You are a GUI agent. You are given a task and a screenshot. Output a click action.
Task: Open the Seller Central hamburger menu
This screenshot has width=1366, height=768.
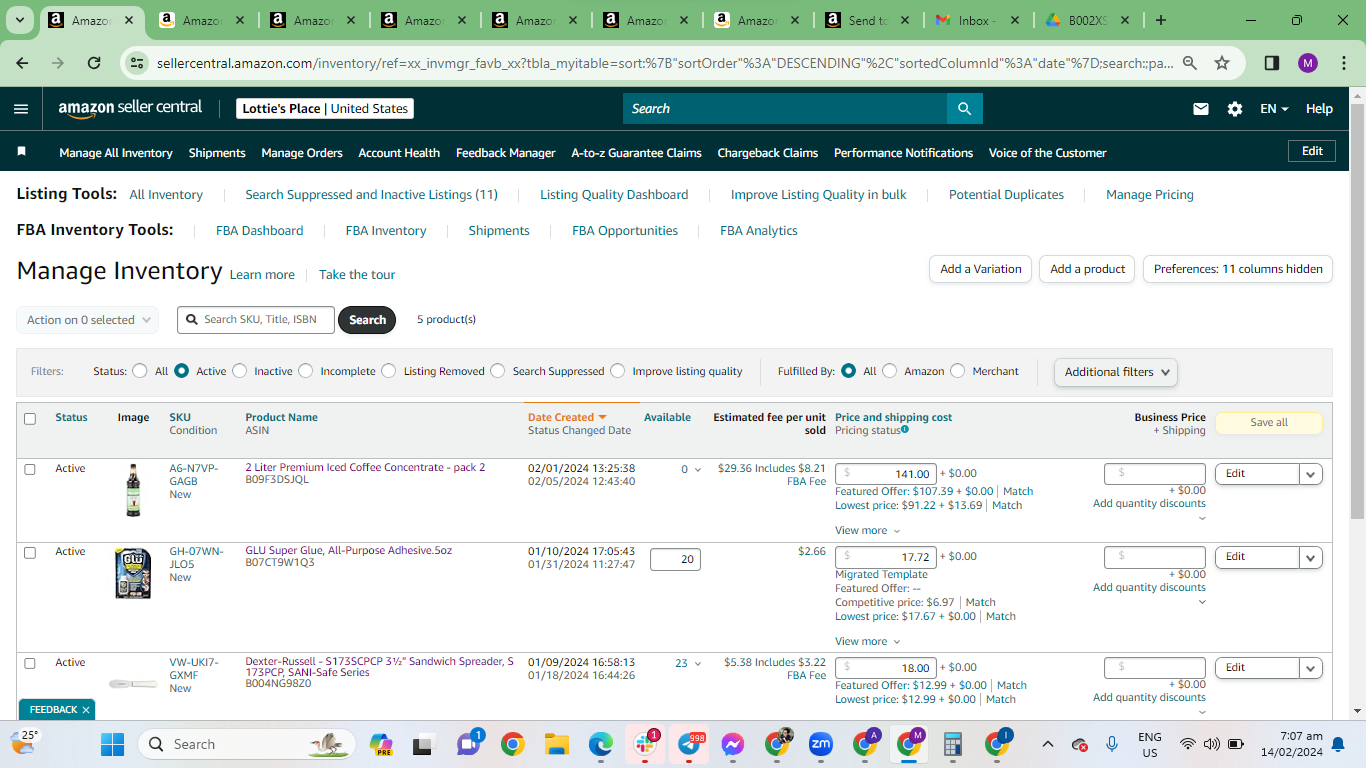(21, 109)
